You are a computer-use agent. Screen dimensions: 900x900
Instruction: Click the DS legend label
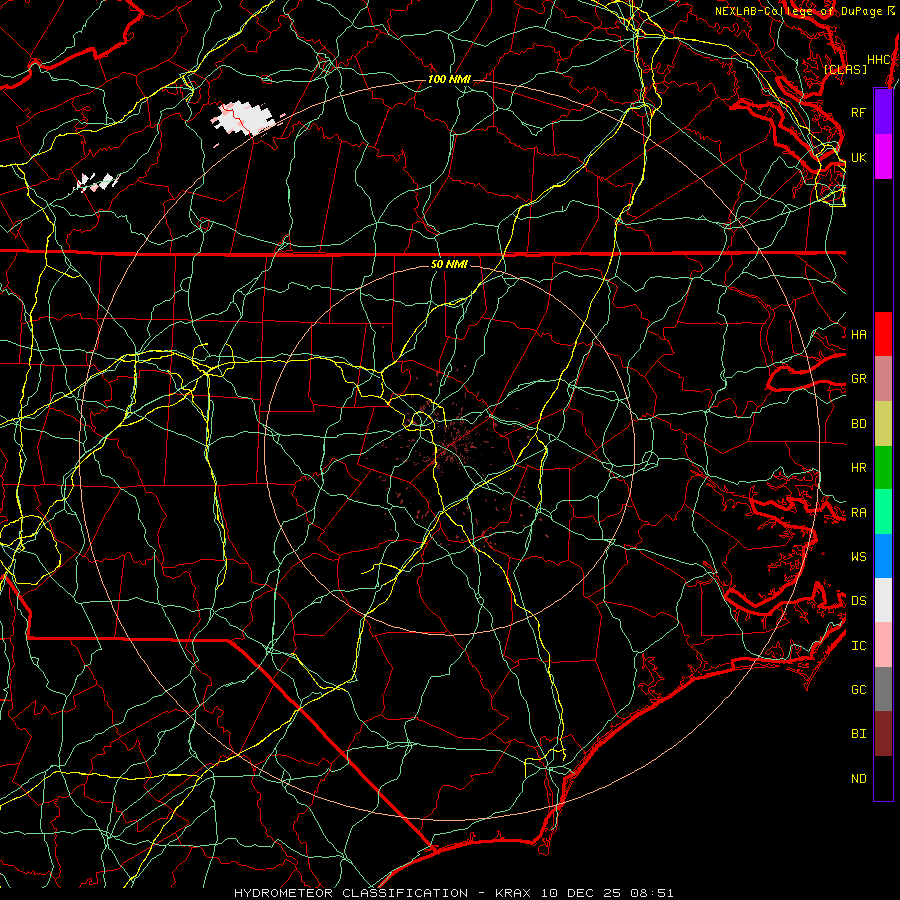click(x=859, y=601)
